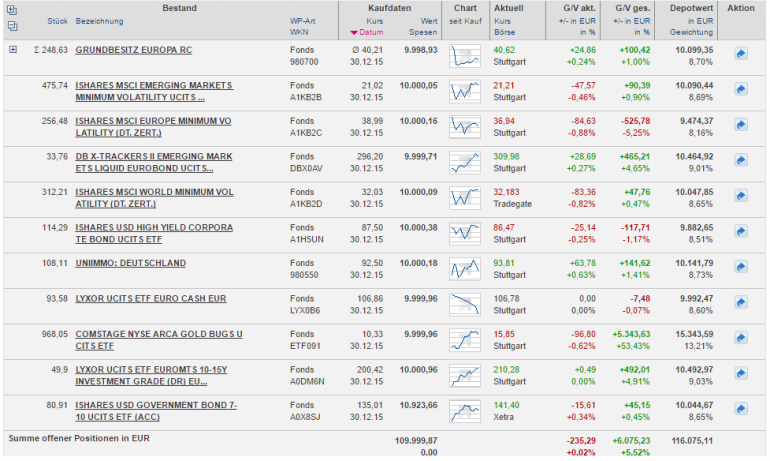
Task: Open action icon for ISHARES USD GOVERNMENT BOND
Action: coord(741,408)
